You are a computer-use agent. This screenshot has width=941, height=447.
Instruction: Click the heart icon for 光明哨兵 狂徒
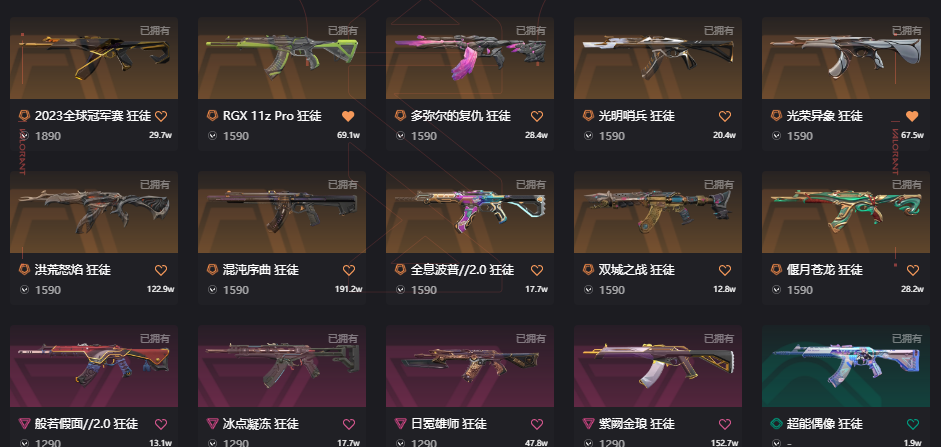pyautogui.click(x=724, y=116)
